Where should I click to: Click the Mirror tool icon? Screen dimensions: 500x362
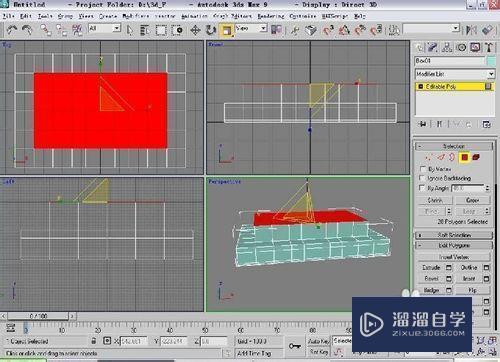pyautogui.click(x=471, y=30)
